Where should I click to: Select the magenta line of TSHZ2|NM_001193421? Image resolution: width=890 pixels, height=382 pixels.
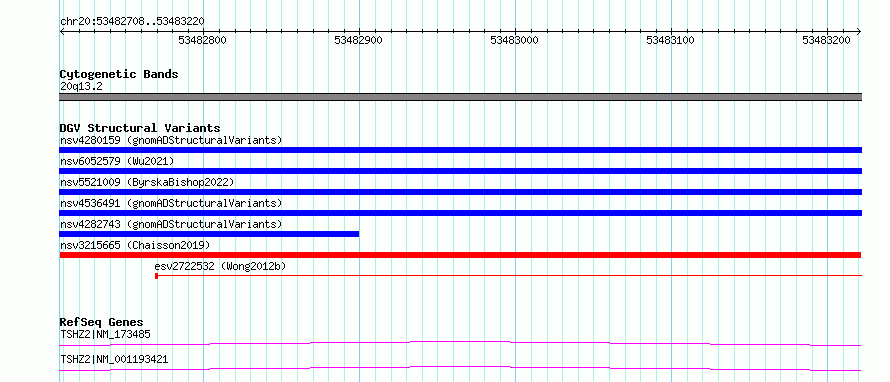[x=460, y=368]
